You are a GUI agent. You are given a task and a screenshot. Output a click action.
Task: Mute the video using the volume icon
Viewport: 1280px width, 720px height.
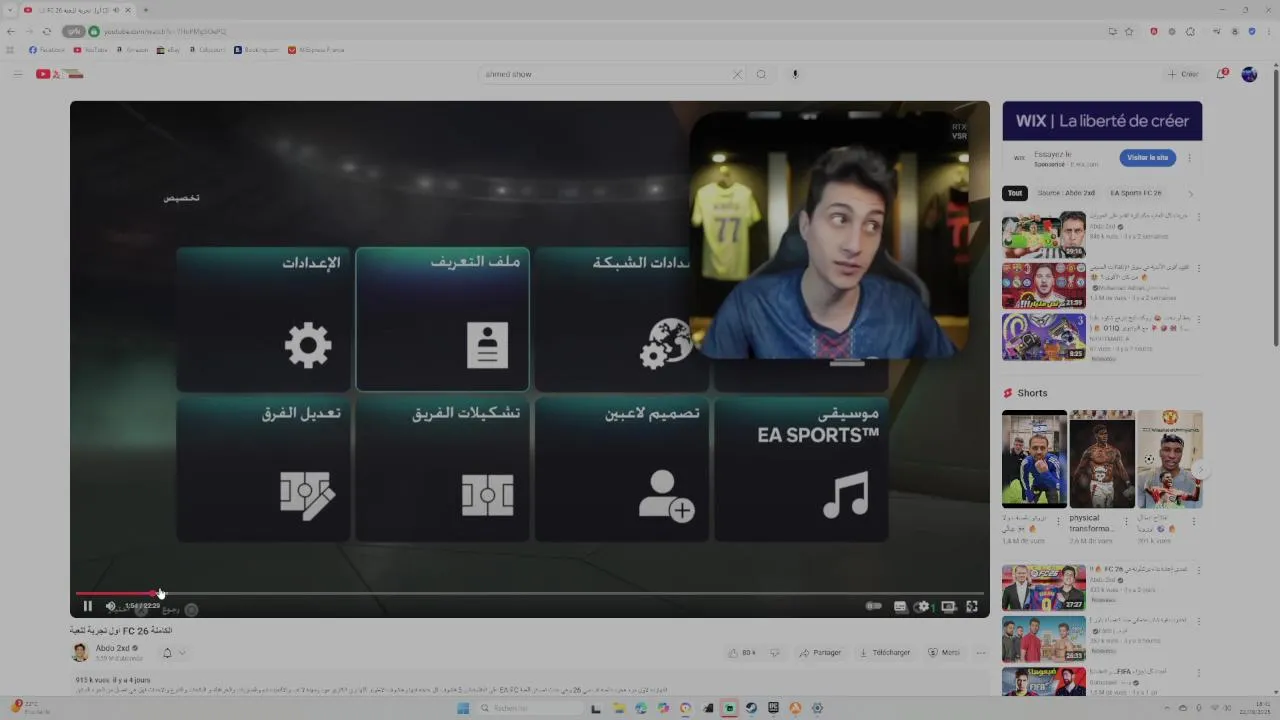tap(110, 606)
